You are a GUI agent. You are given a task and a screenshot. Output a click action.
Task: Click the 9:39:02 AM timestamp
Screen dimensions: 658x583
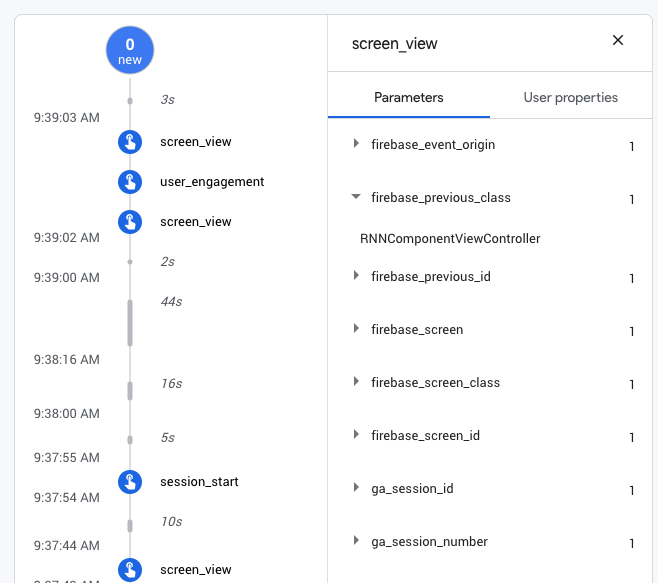pyautogui.click(x=67, y=238)
